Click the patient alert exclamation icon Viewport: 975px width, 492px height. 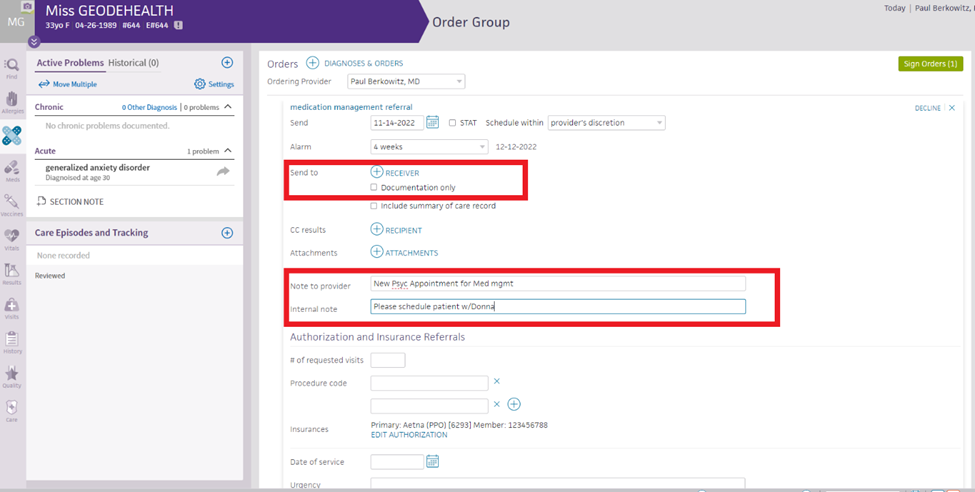click(x=178, y=26)
